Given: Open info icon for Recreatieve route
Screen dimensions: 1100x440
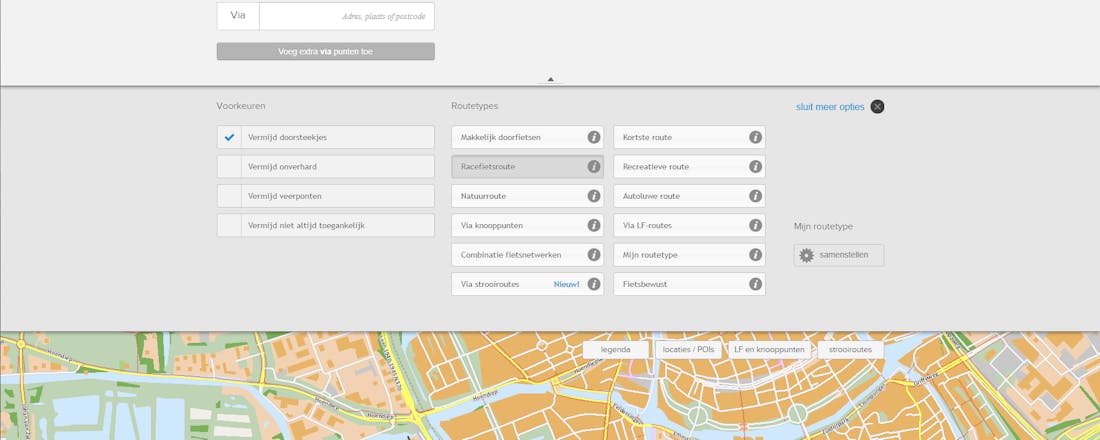Looking at the screenshot, I should pos(755,167).
